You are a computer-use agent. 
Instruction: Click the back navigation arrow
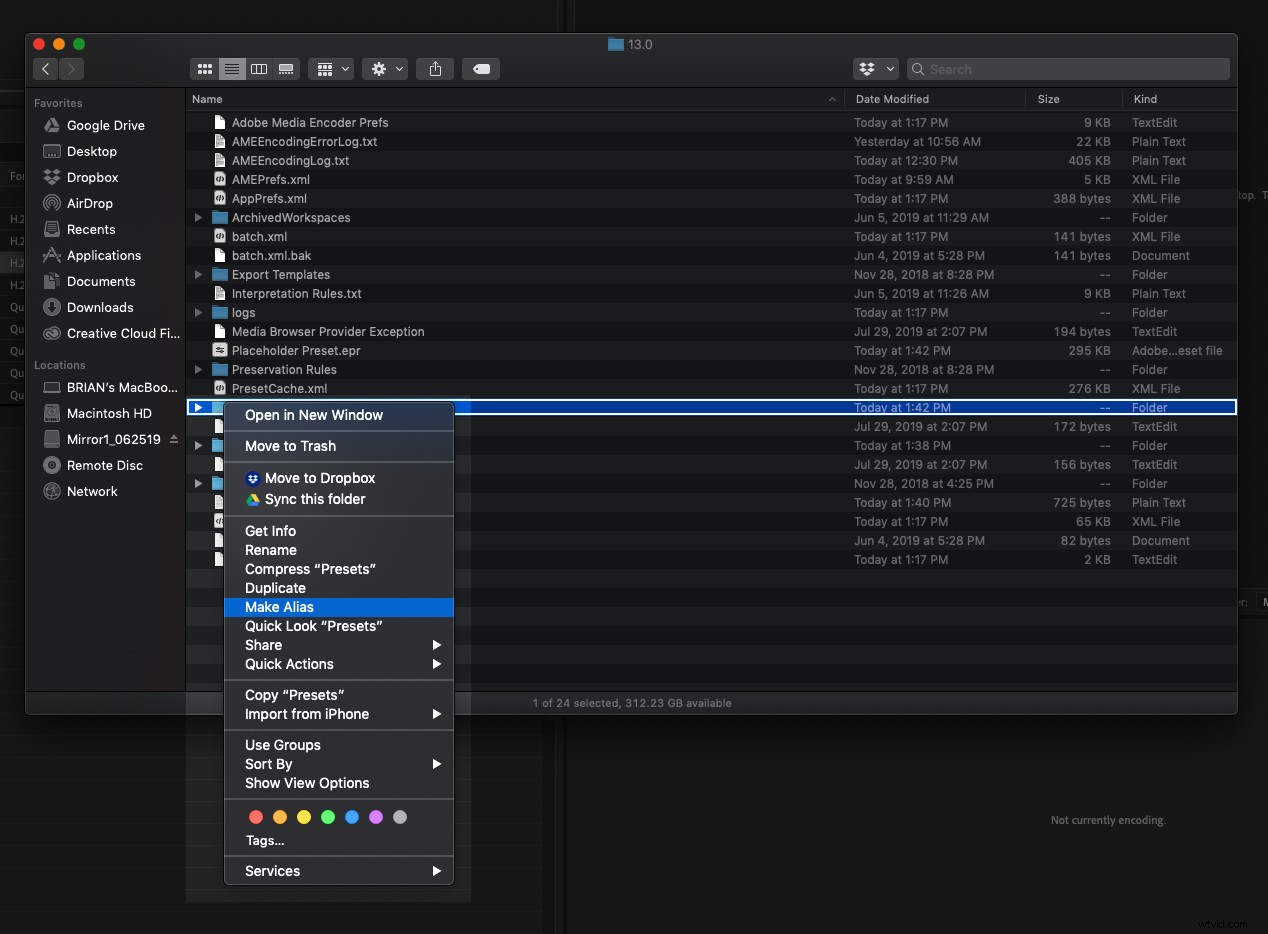[x=45, y=69]
